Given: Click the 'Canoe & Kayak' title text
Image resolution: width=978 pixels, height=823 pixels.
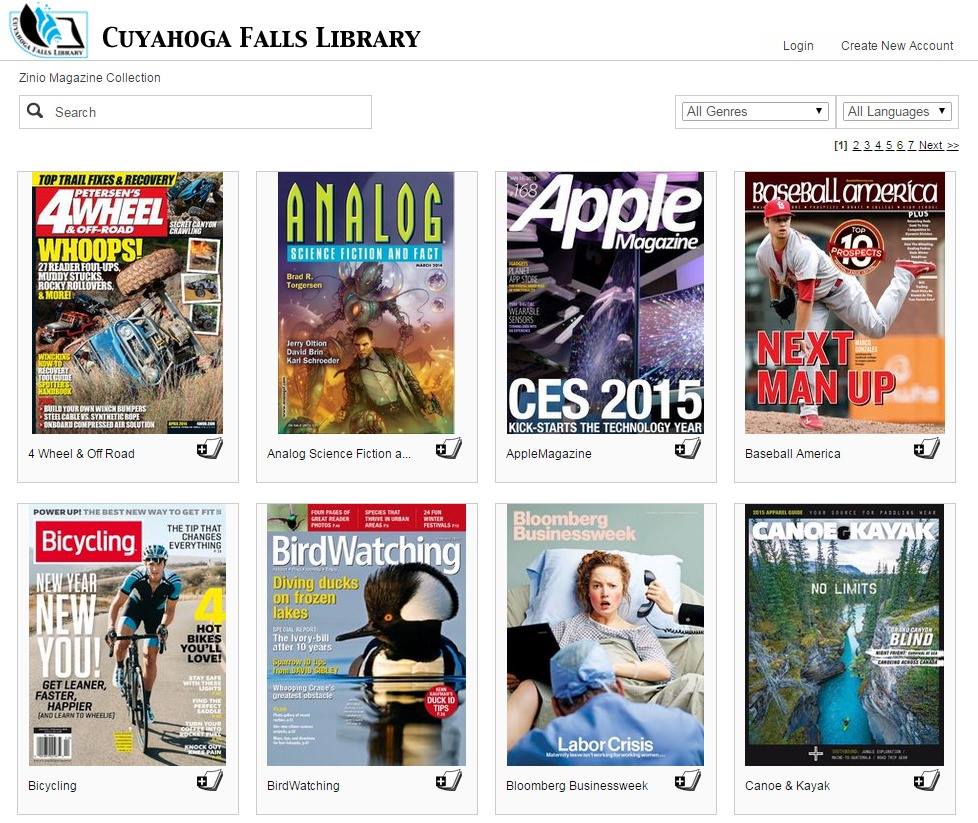Looking at the screenshot, I should [787, 786].
